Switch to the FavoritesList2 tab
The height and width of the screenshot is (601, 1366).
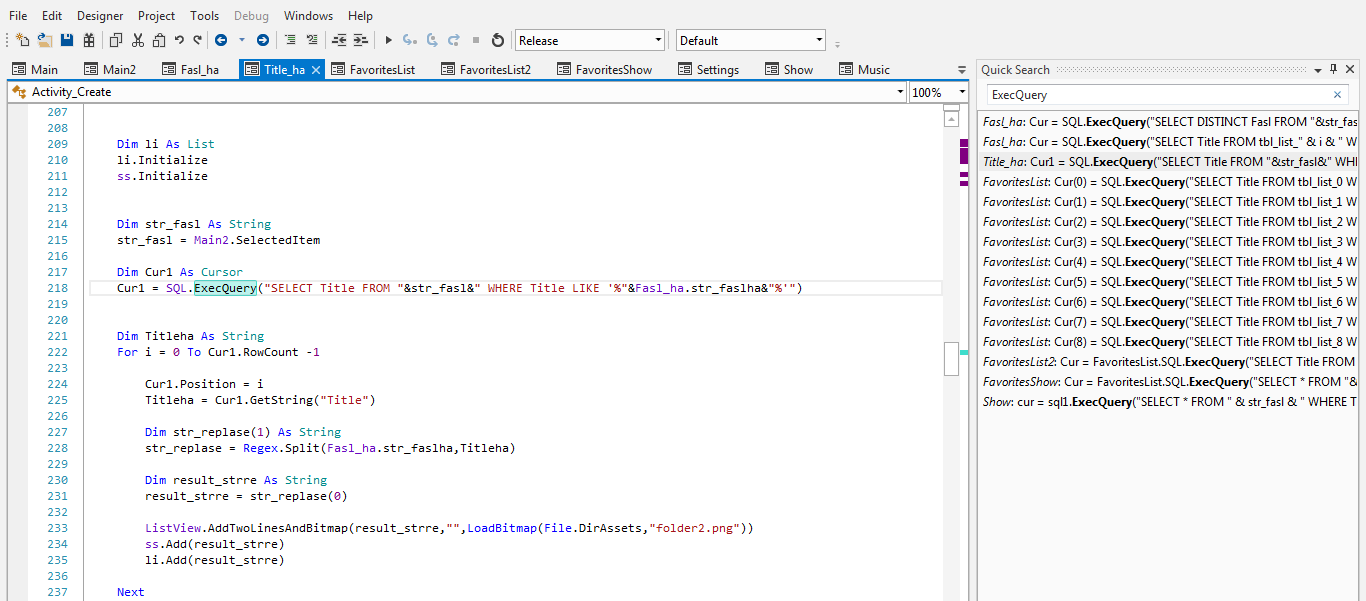pyautogui.click(x=494, y=70)
